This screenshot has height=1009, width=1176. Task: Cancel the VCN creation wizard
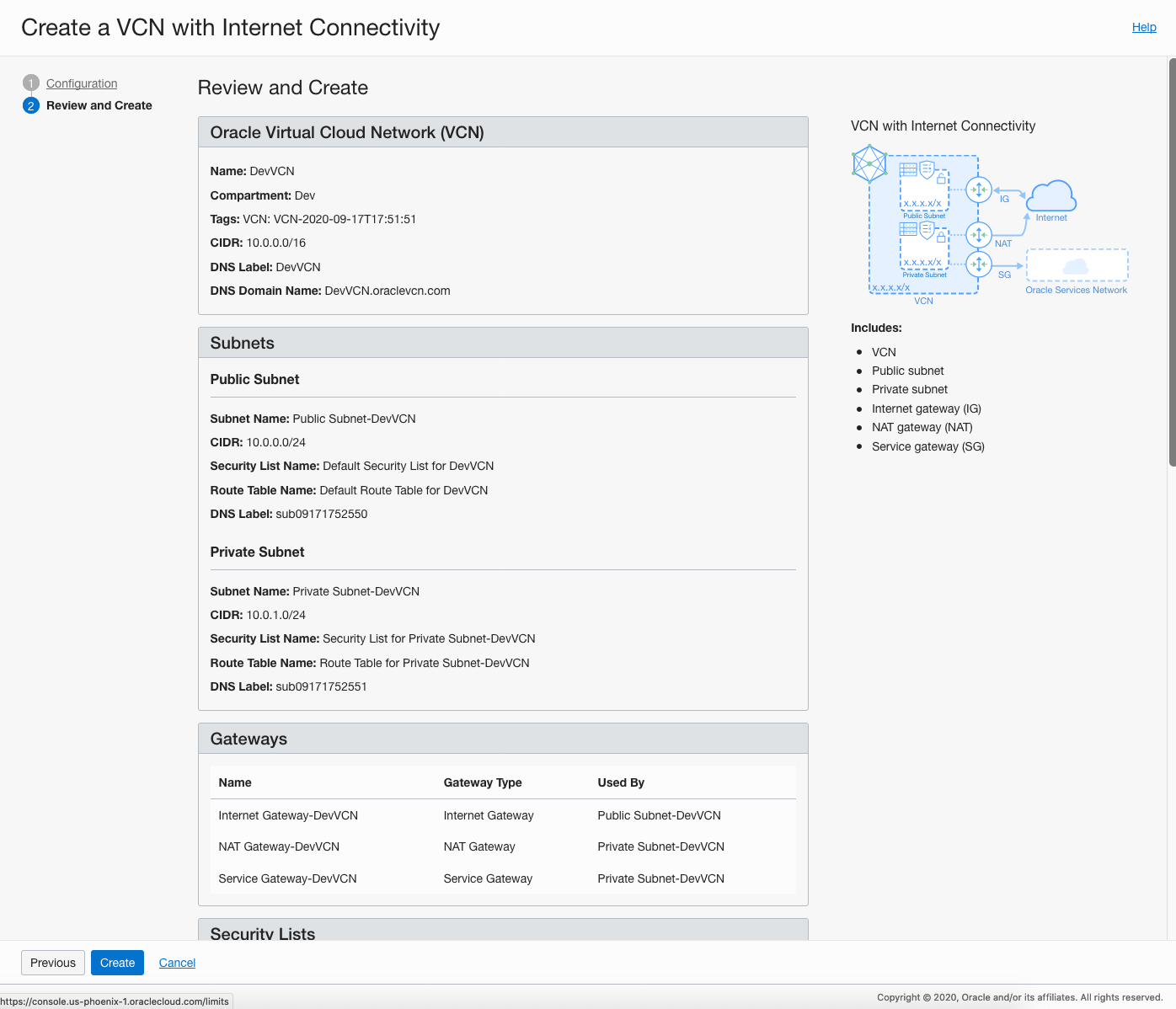pyautogui.click(x=177, y=963)
